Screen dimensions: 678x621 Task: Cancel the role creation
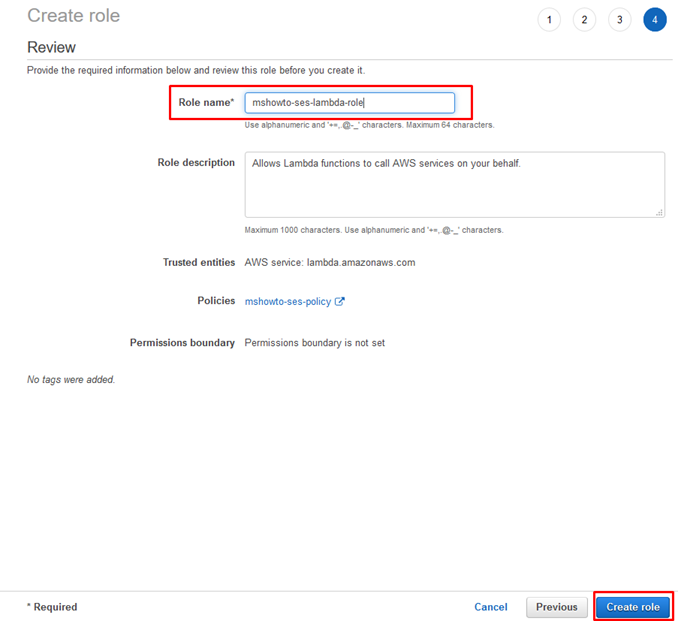[491, 607]
